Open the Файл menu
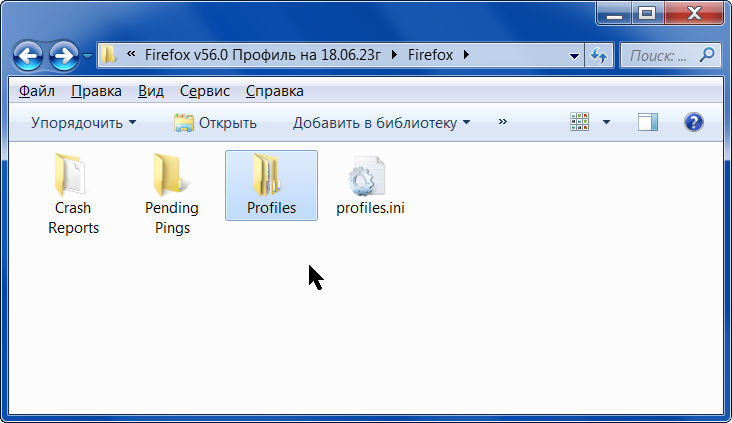Screen dimensions: 732x423 (x=36, y=91)
